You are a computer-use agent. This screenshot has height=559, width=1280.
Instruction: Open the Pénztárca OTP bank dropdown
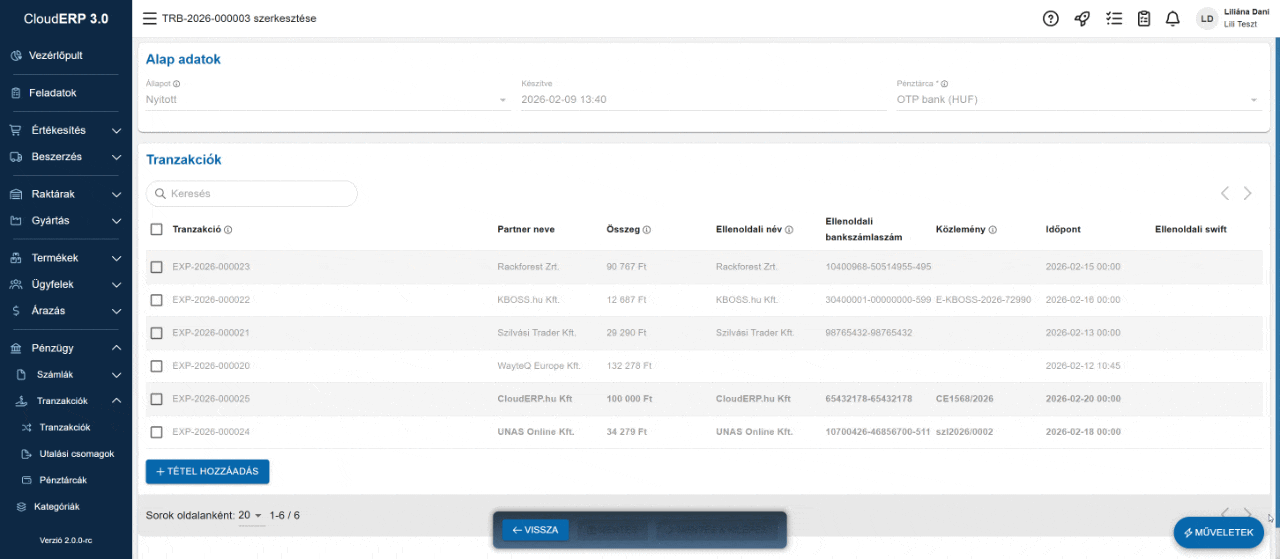1078,100
